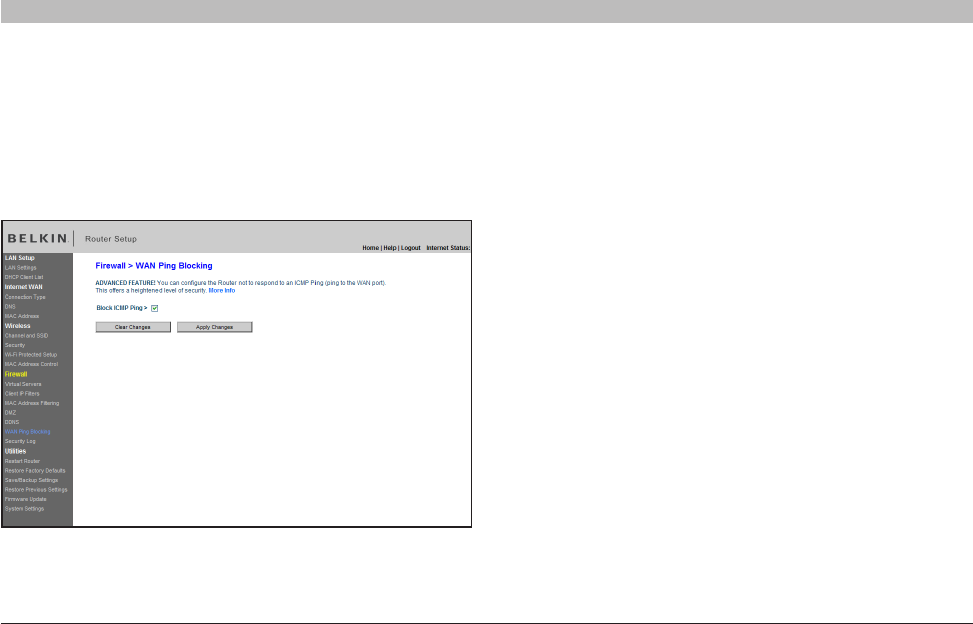Open Client IP Filters page
The image size is (973, 624).
point(22,393)
